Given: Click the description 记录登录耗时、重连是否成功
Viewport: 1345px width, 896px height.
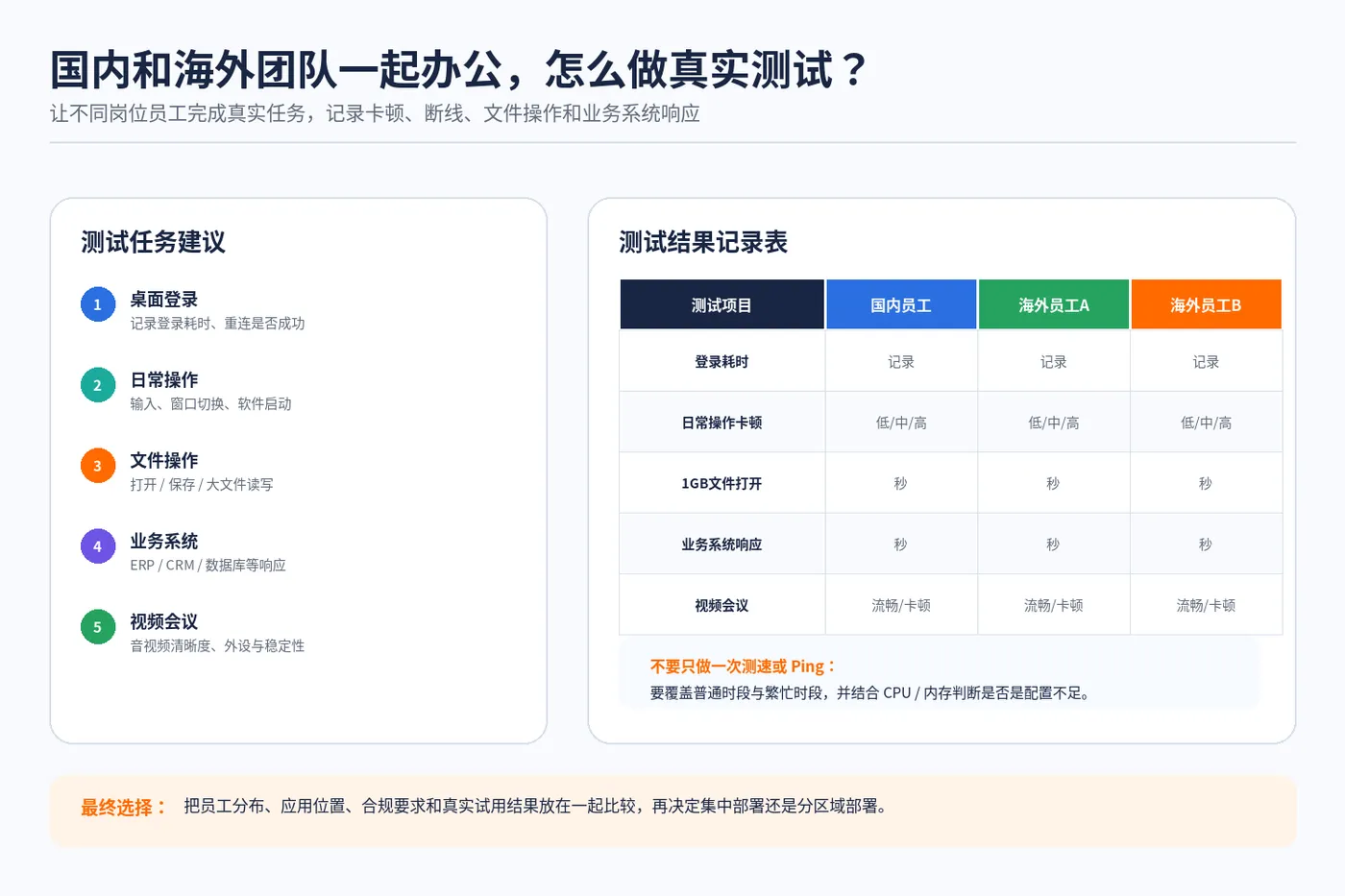Looking at the screenshot, I should 217,324.
